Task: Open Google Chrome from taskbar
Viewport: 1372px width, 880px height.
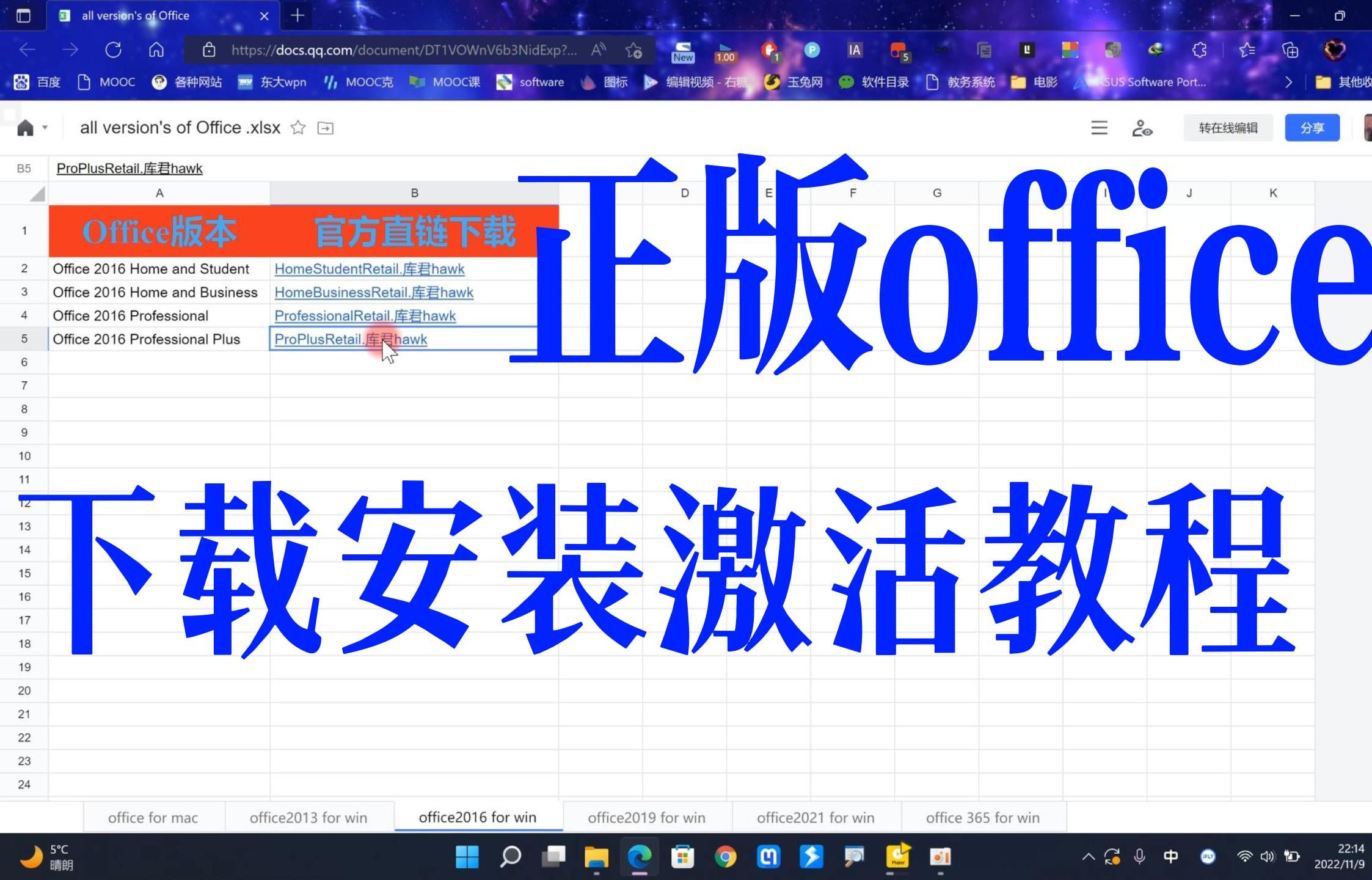Action: pos(725,857)
